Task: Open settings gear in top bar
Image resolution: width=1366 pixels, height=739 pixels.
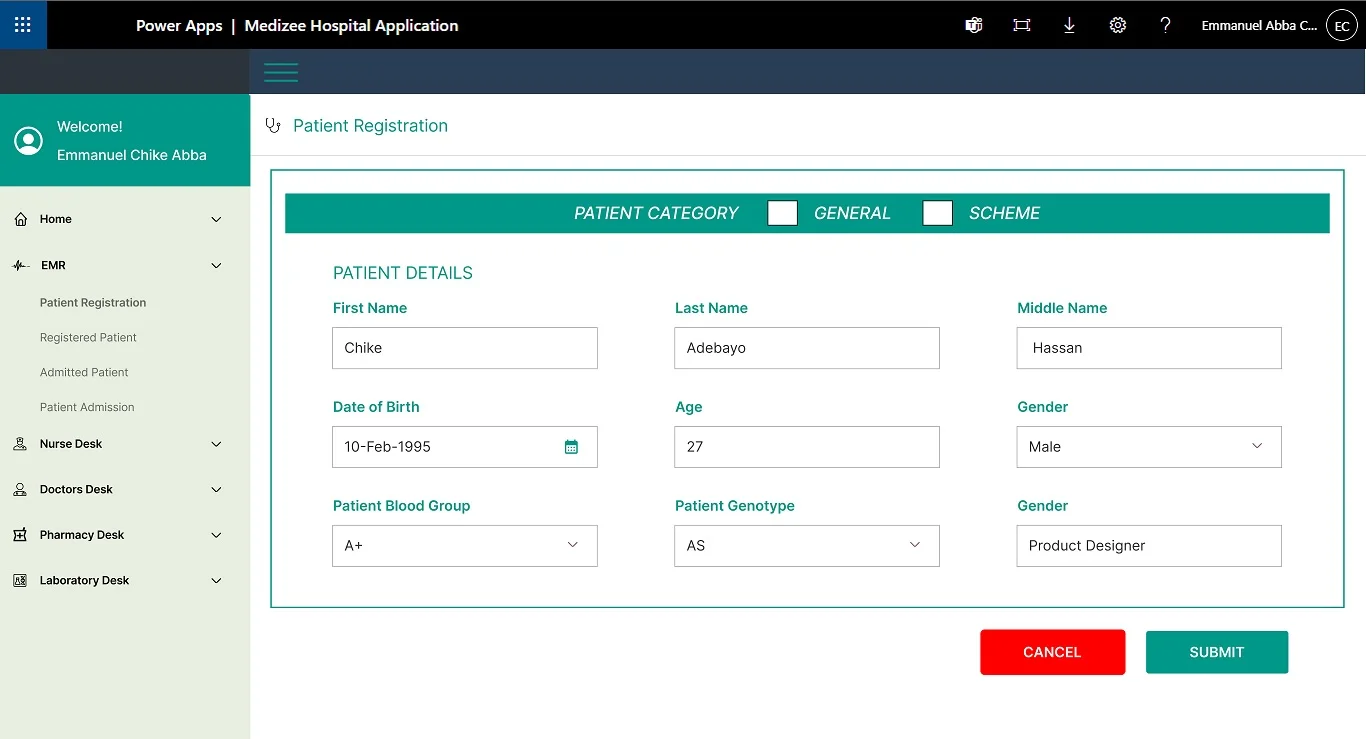Action: 1117,25
